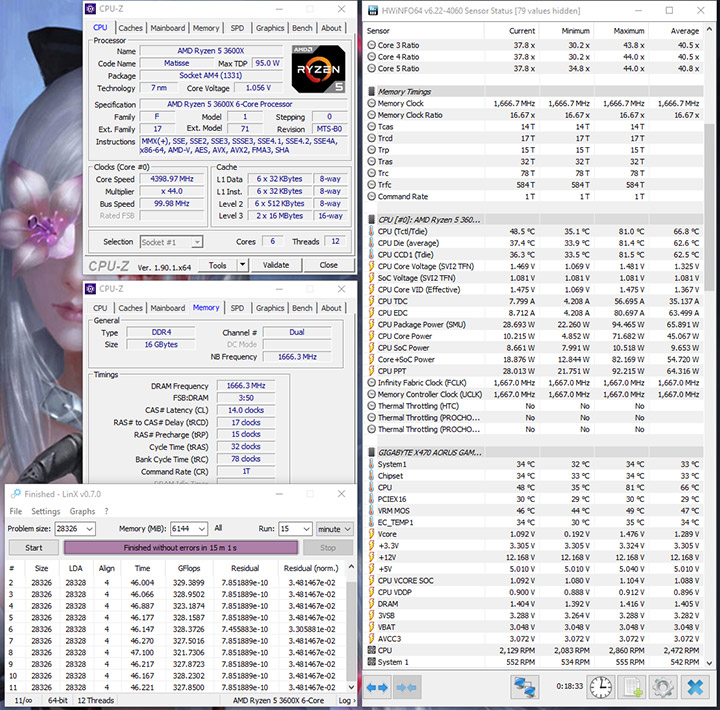Image resolution: width=720 pixels, height=710 pixels.
Task: Click Validate button in CPU-Z
Action: 276,265
